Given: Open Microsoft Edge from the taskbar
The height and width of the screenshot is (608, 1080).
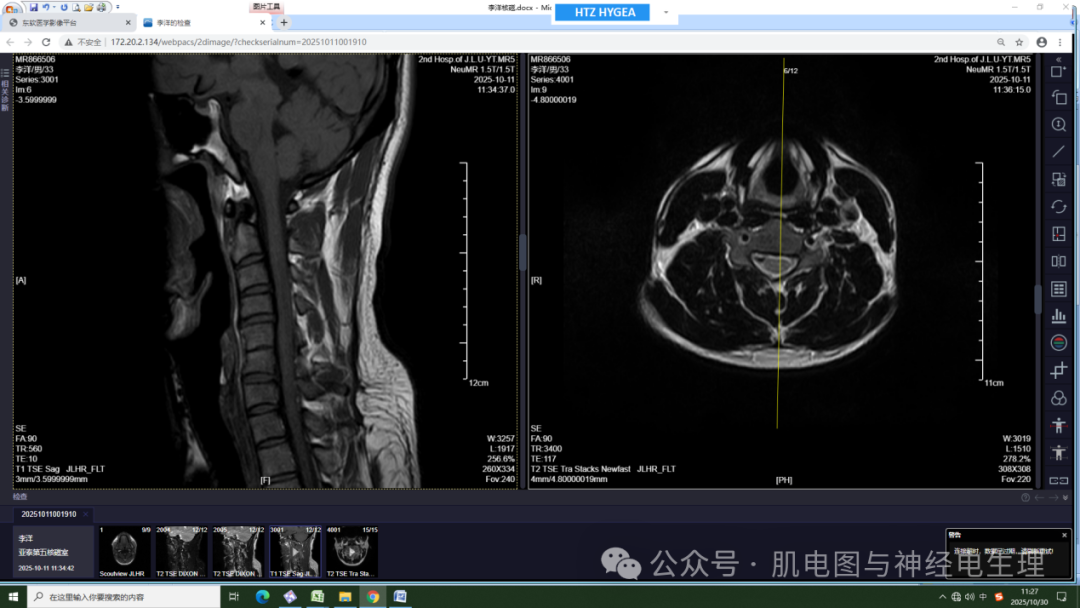Looking at the screenshot, I should [262, 597].
